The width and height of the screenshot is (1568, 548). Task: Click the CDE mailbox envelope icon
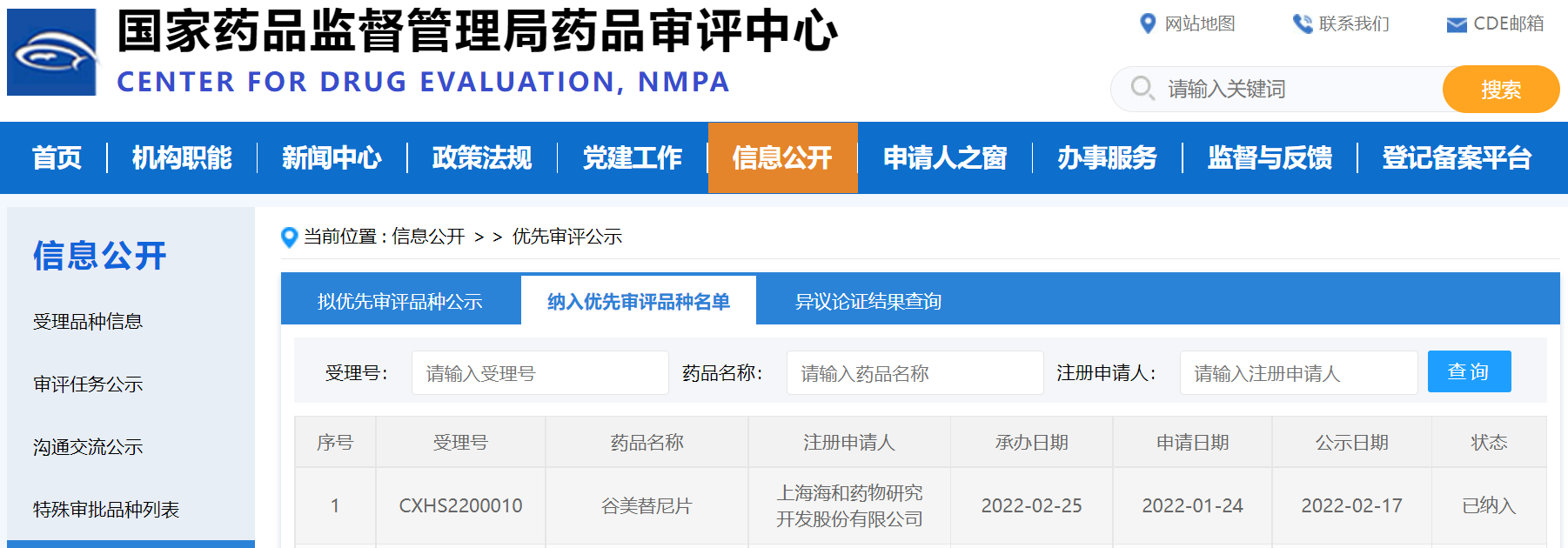1456,24
